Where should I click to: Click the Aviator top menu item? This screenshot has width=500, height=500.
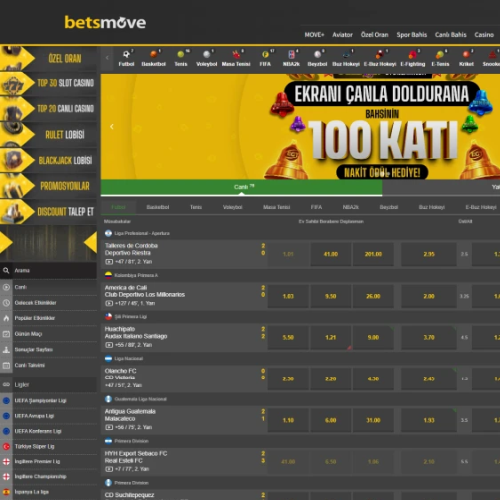point(342,35)
